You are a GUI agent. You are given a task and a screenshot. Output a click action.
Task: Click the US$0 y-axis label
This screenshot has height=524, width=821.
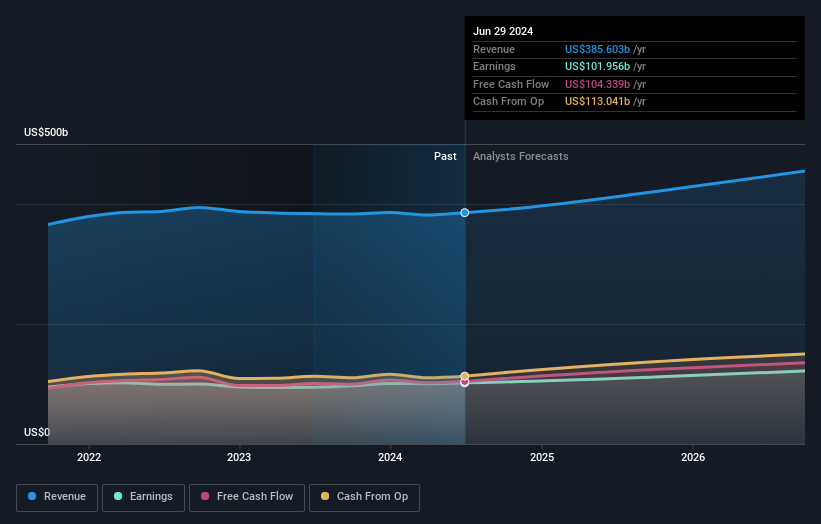pos(37,432)
